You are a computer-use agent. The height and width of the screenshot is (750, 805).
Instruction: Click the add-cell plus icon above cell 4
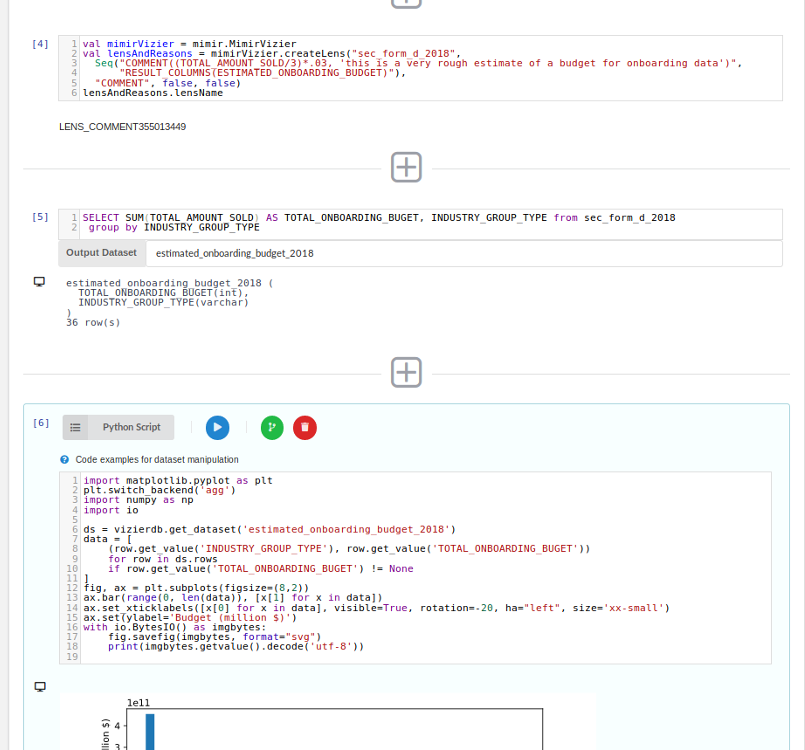406,3
